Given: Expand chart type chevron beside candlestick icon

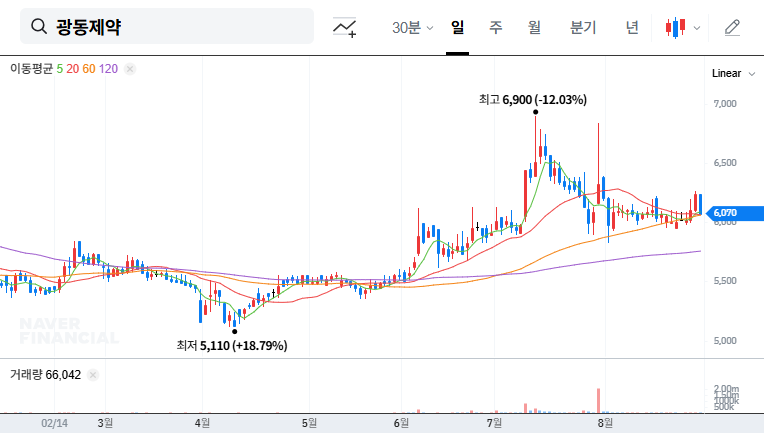Looking at the screenshot, I should [697, 28].
